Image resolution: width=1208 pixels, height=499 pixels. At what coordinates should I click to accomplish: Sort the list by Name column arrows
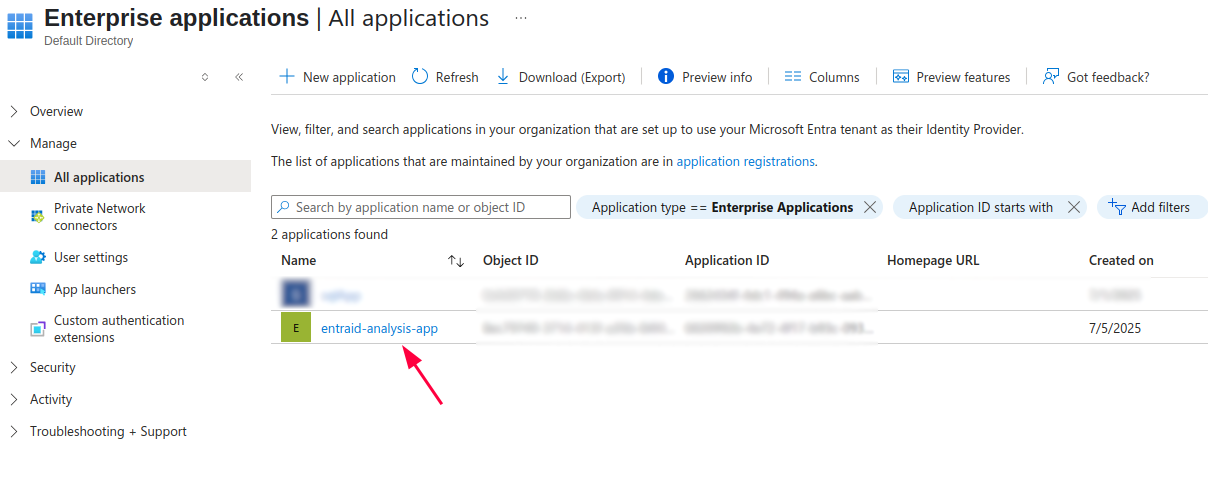click(x=456, y=261)
